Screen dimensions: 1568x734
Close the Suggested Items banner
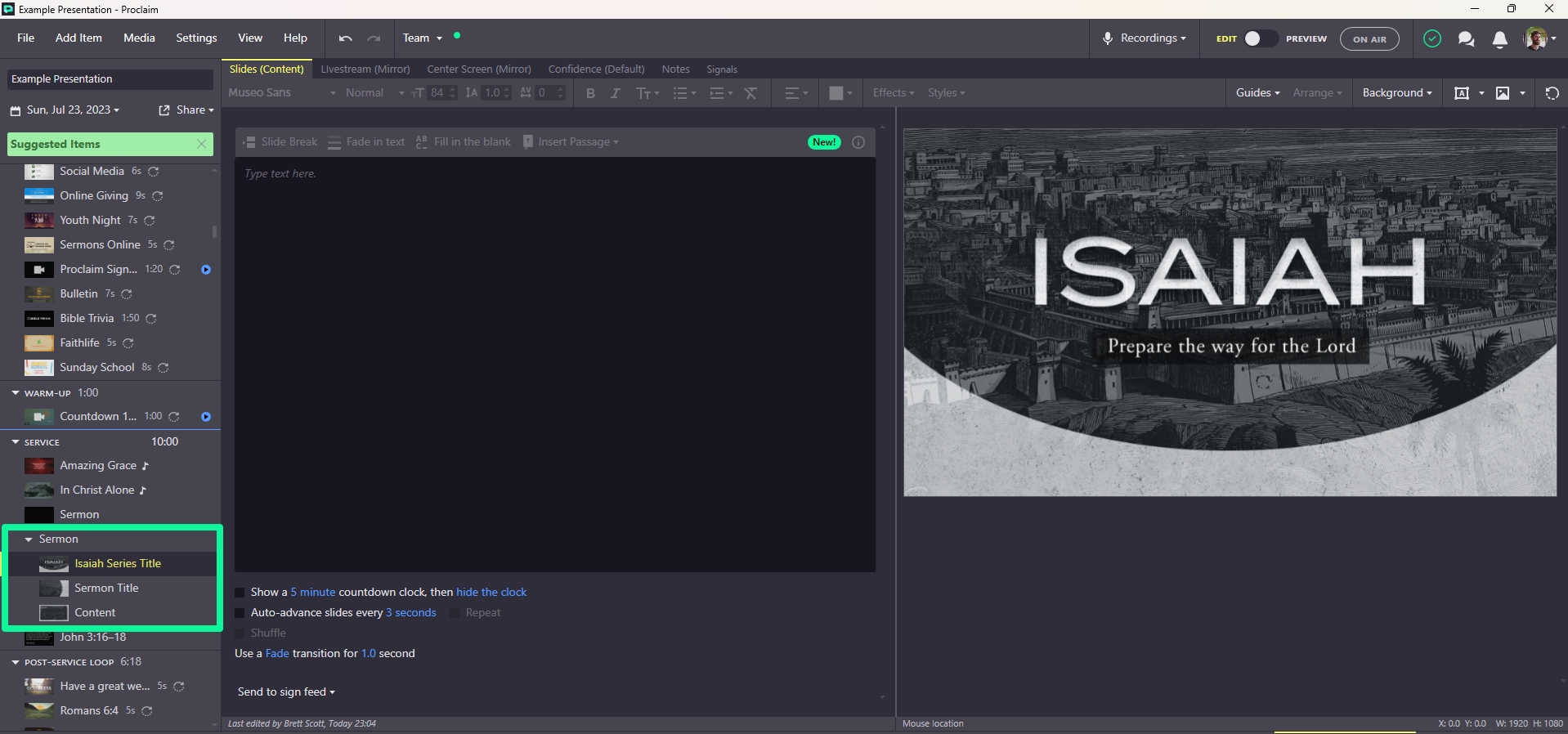[x=202, y=144]
